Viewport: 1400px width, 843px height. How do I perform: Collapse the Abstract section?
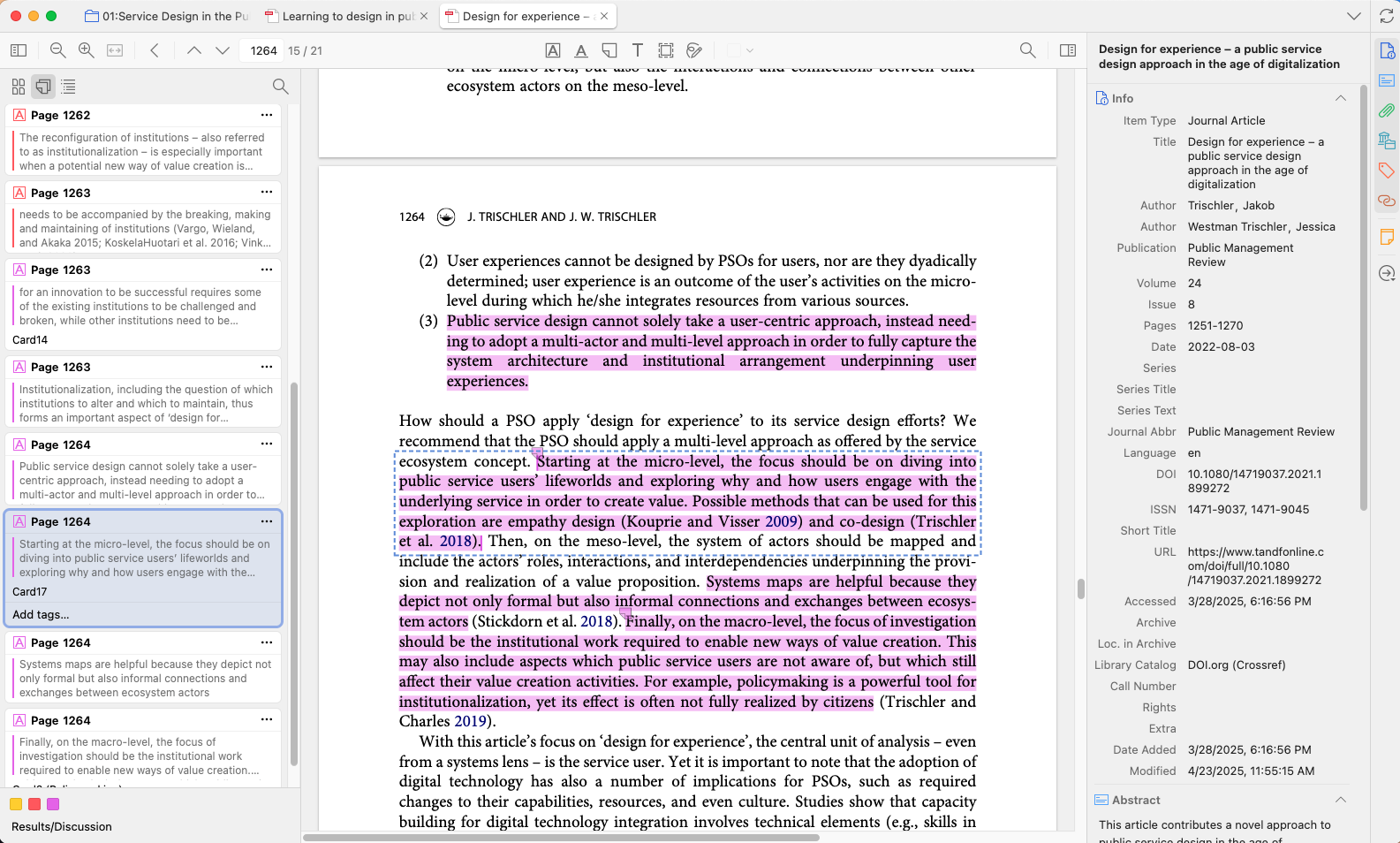(x=1340, y=800)
